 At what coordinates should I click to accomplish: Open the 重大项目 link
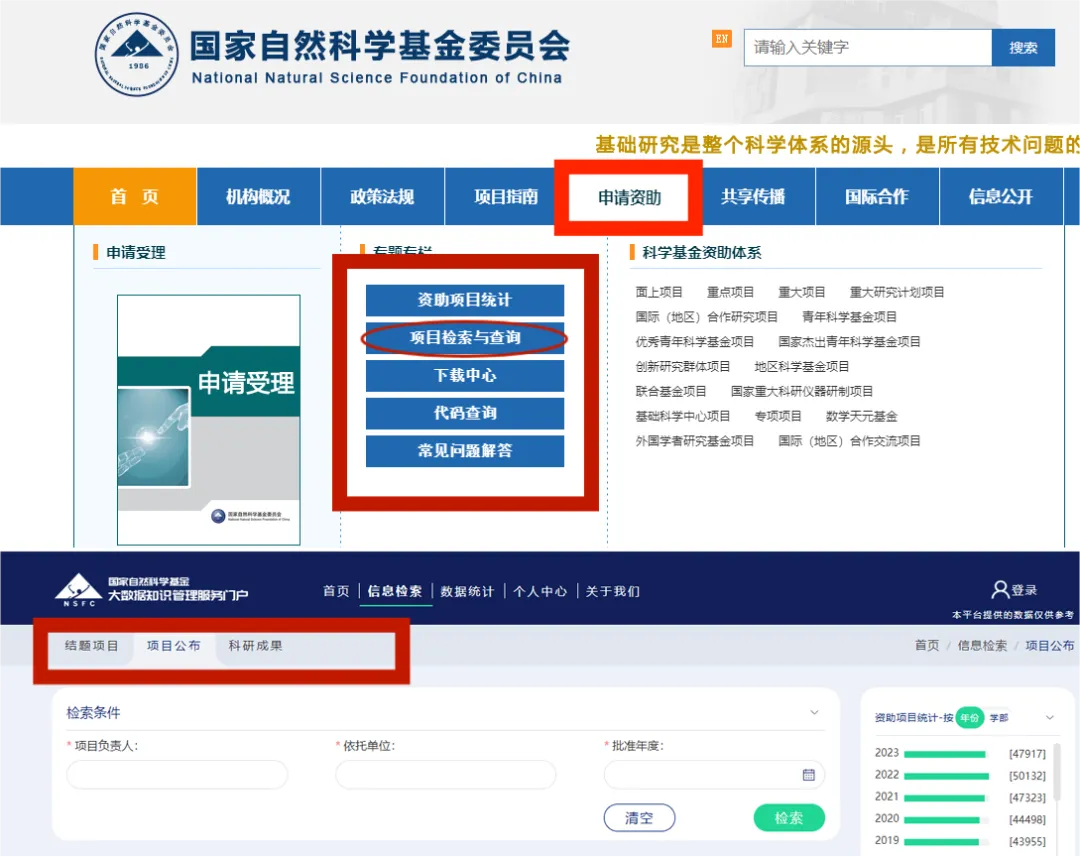pos(802,292)
